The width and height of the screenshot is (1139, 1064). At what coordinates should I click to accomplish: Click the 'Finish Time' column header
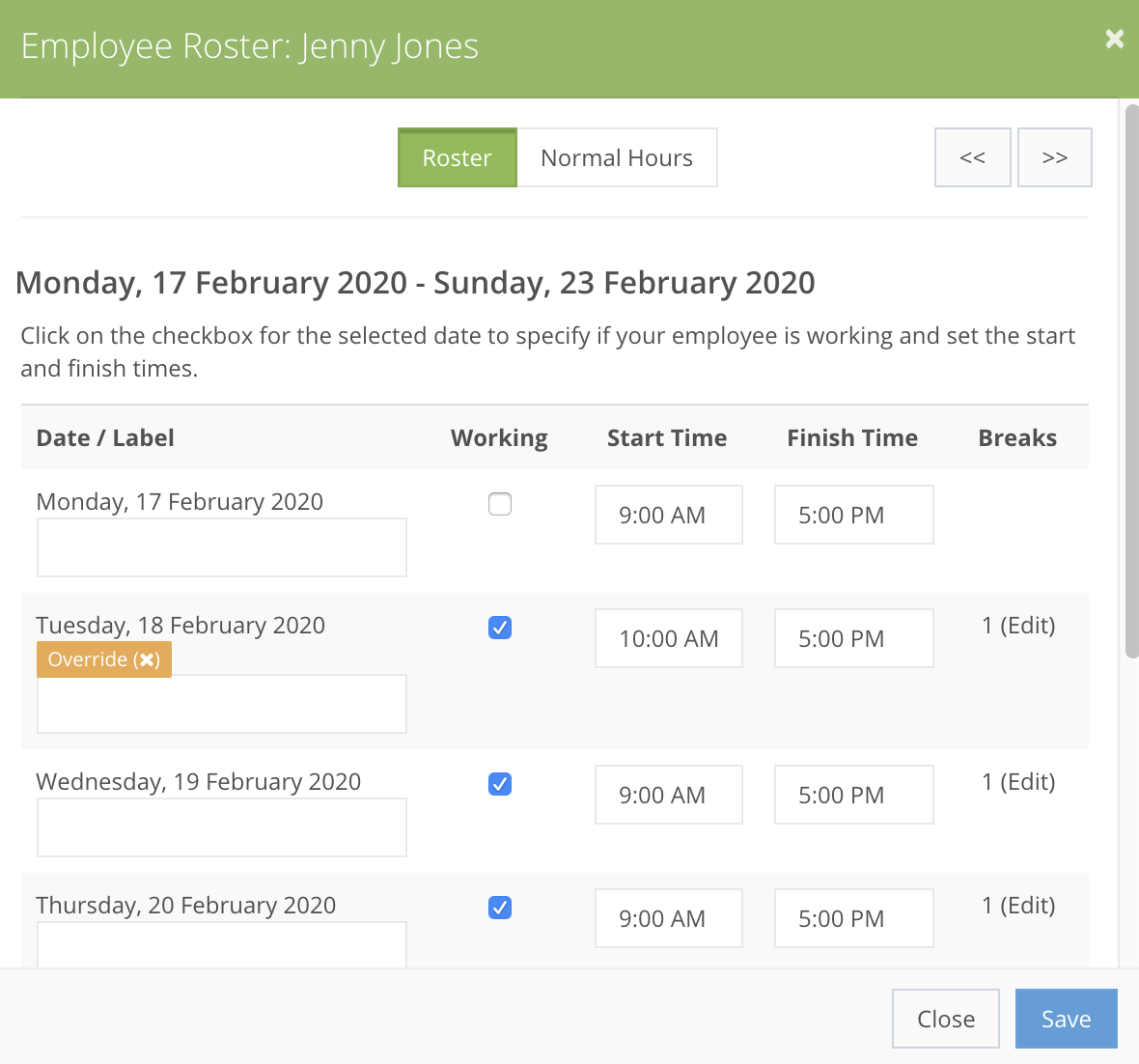click(x=852, y=437)
